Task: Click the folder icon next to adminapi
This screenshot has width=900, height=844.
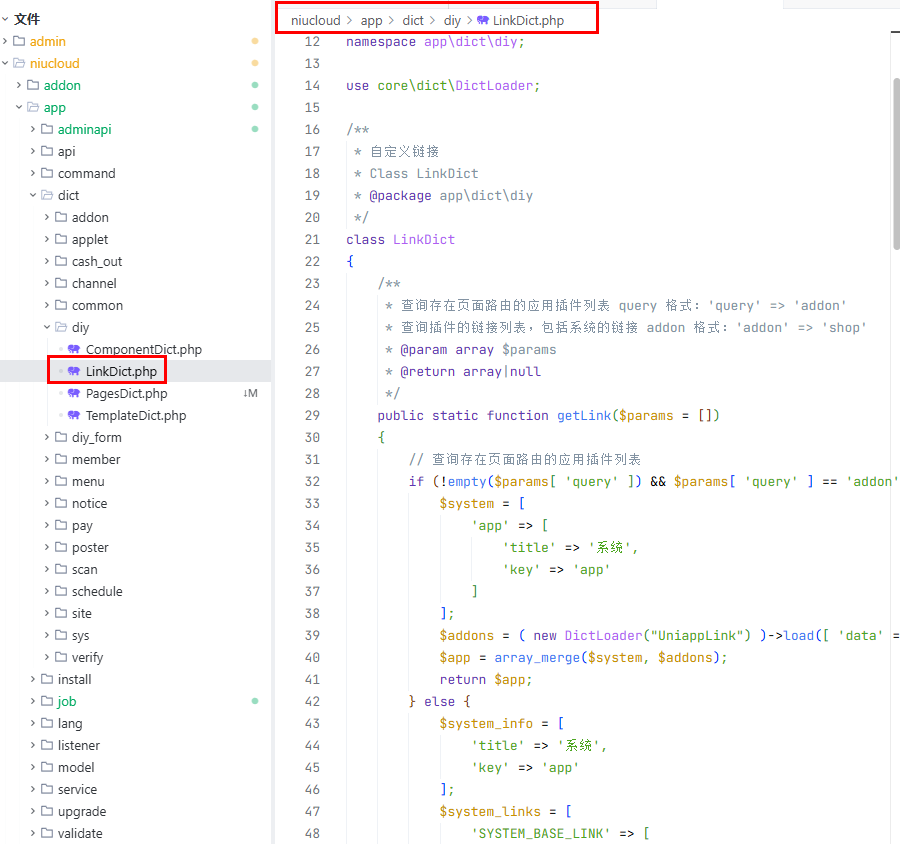Action: (47, 129)
